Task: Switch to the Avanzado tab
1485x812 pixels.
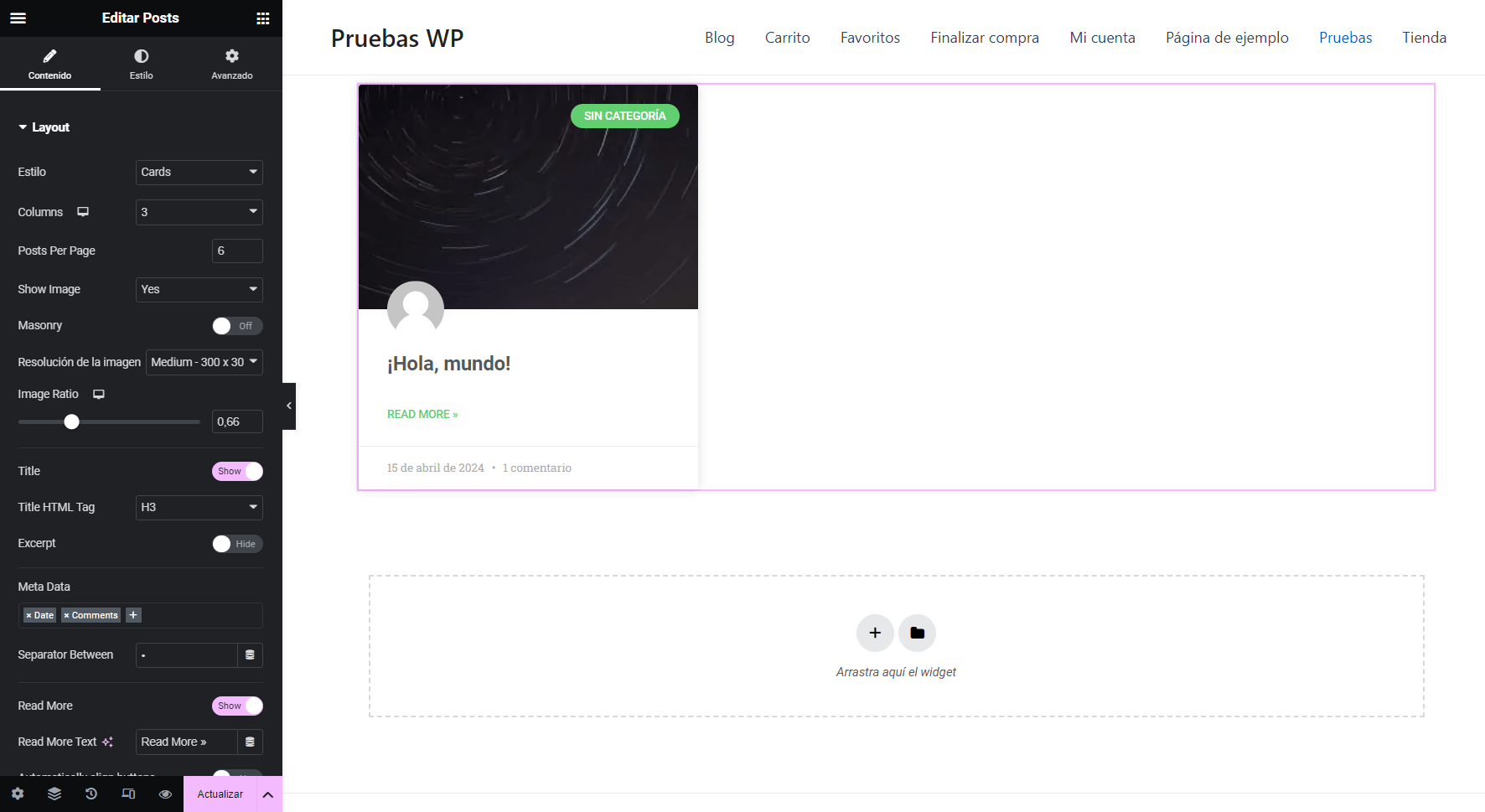Action: 232,64
